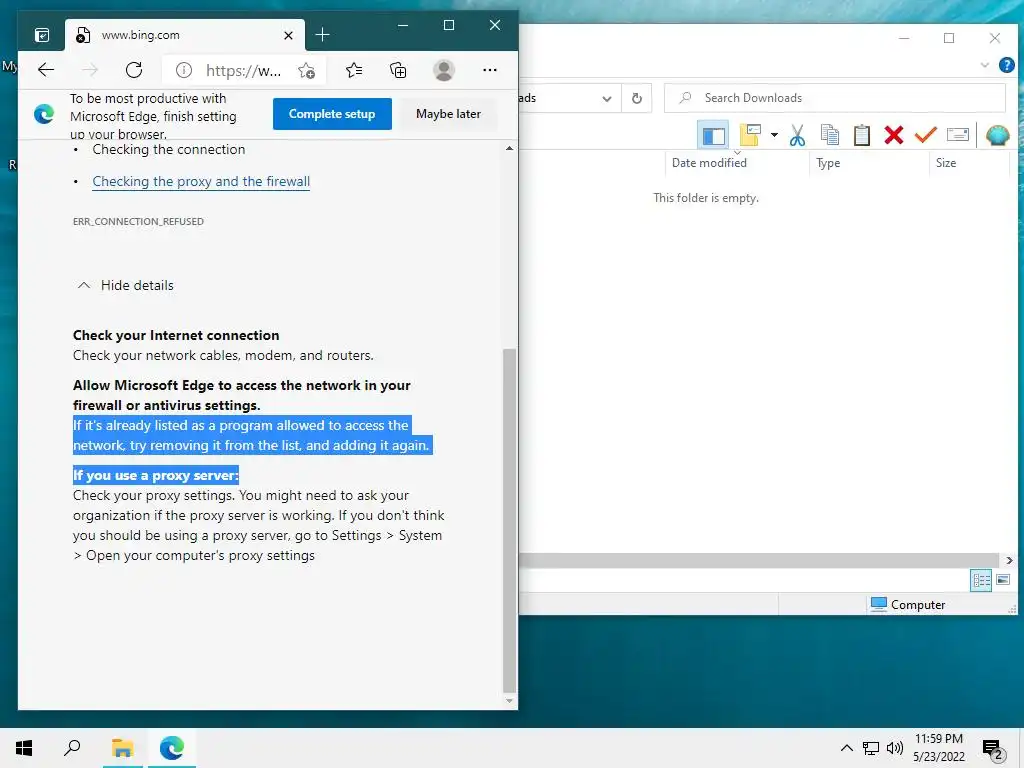
Task: Expand the Explorer ribbon chevron
Action: pyautogui.click(x=985, y=65)
